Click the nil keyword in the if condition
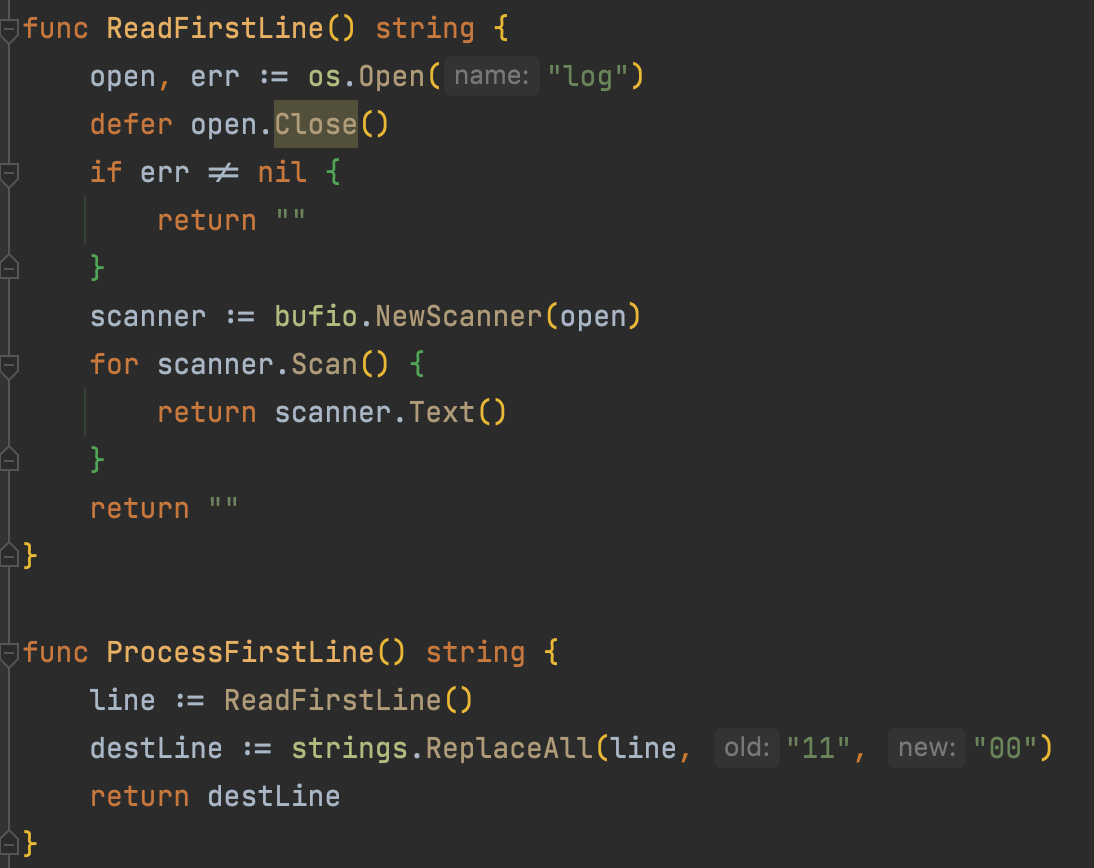 (282, 172)
